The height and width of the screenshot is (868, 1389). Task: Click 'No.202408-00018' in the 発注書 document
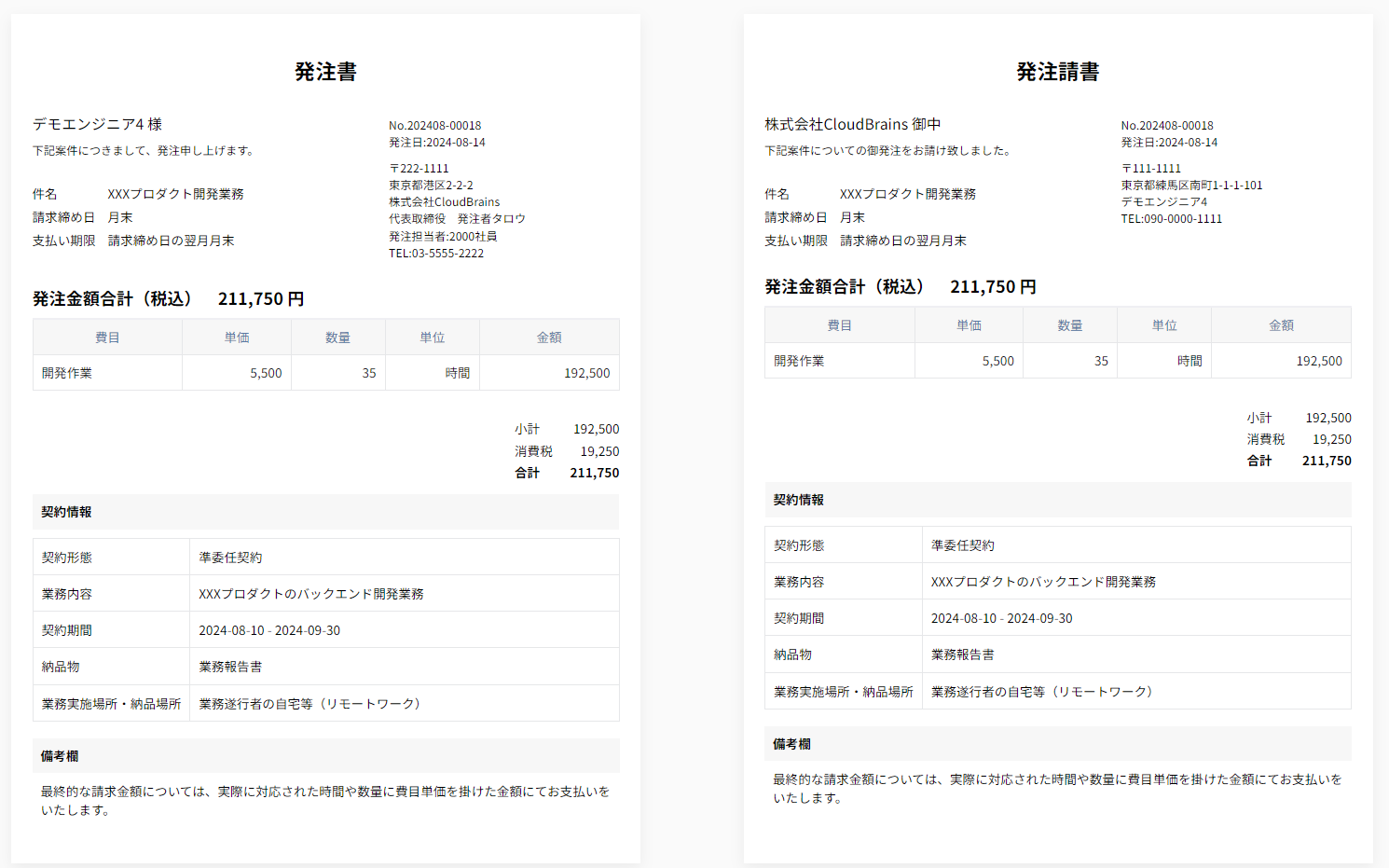(x=435, y=125)
